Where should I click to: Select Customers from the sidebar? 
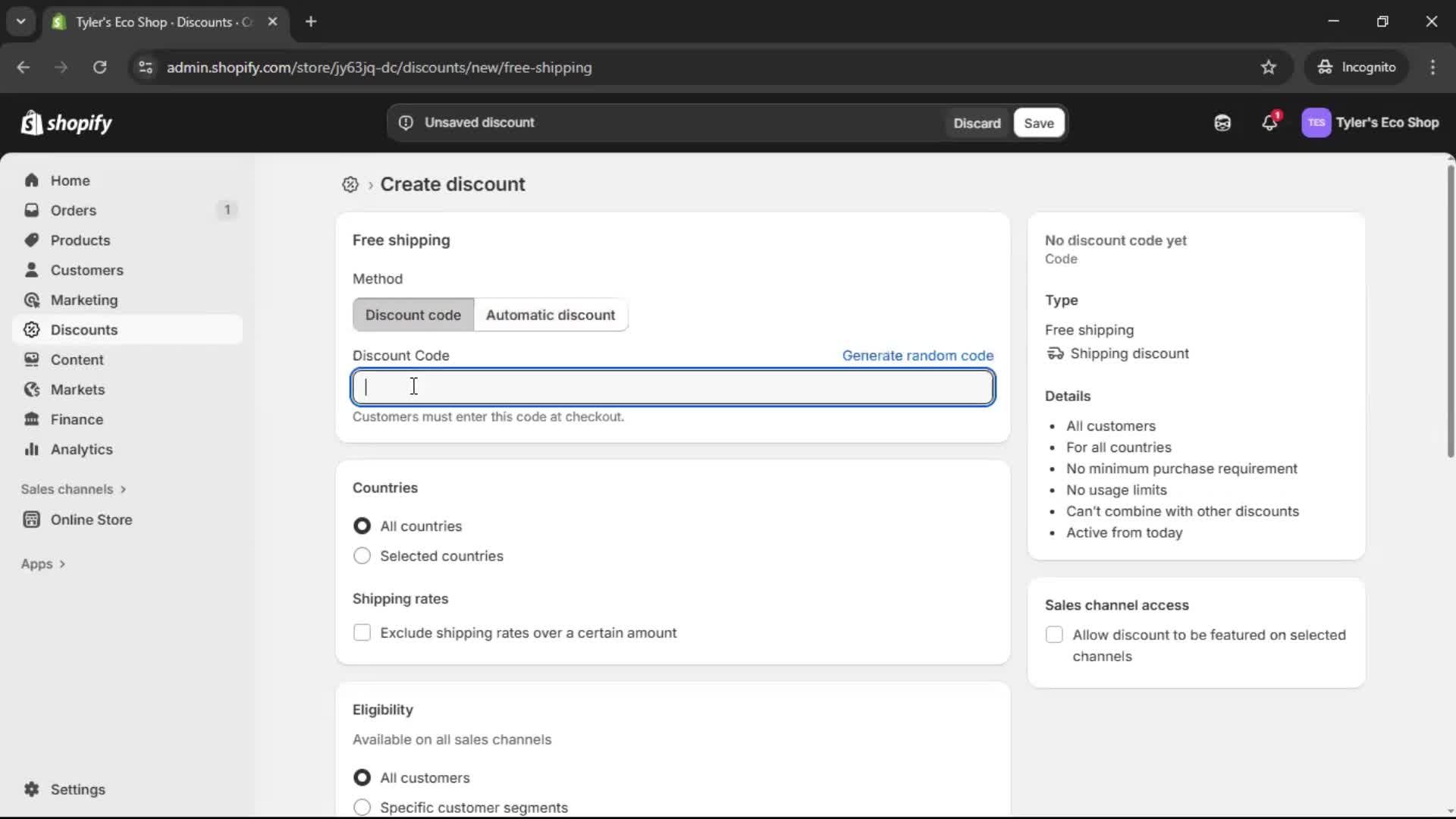tap(87, 270)
